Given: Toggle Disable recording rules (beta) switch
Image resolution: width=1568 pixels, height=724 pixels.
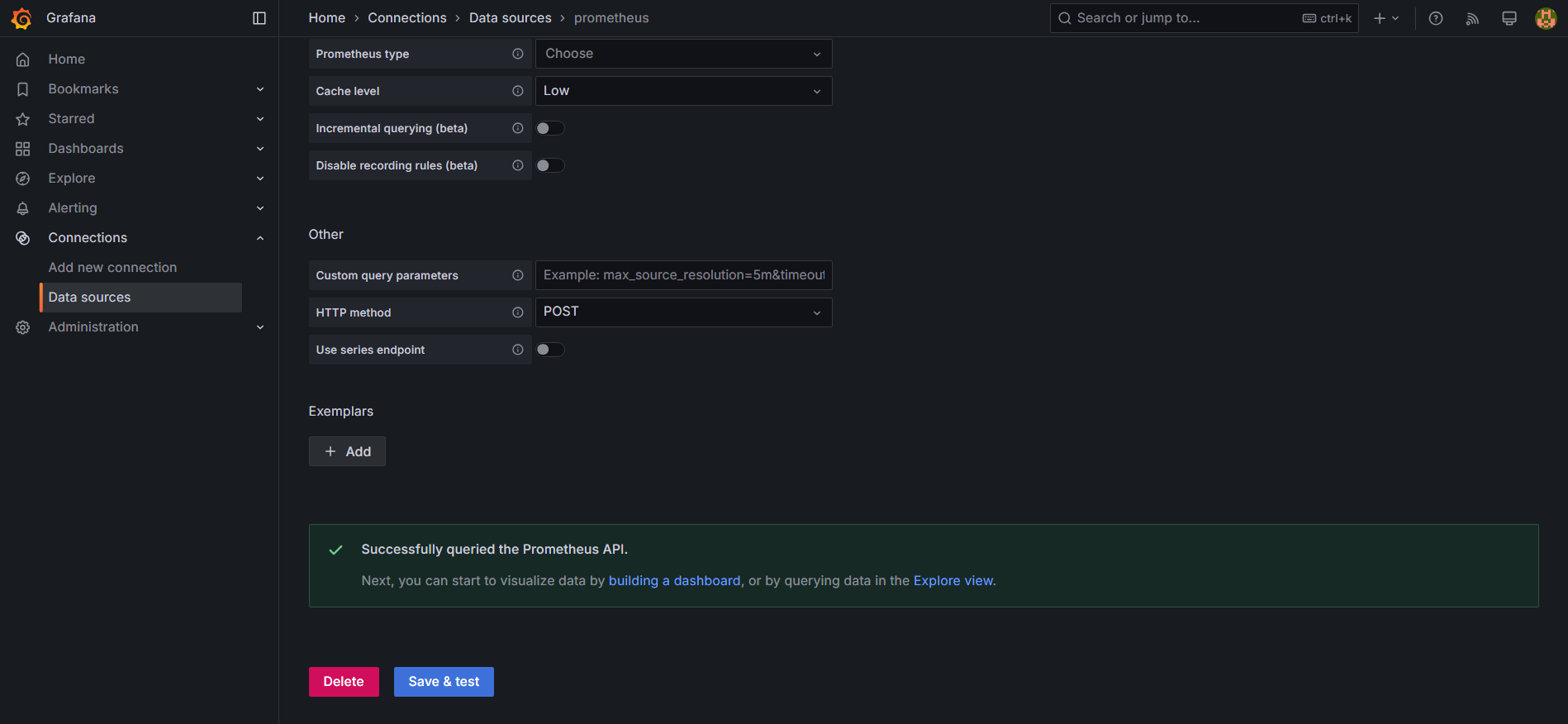Looking at the screenshot, I should [x=550, y=165].
